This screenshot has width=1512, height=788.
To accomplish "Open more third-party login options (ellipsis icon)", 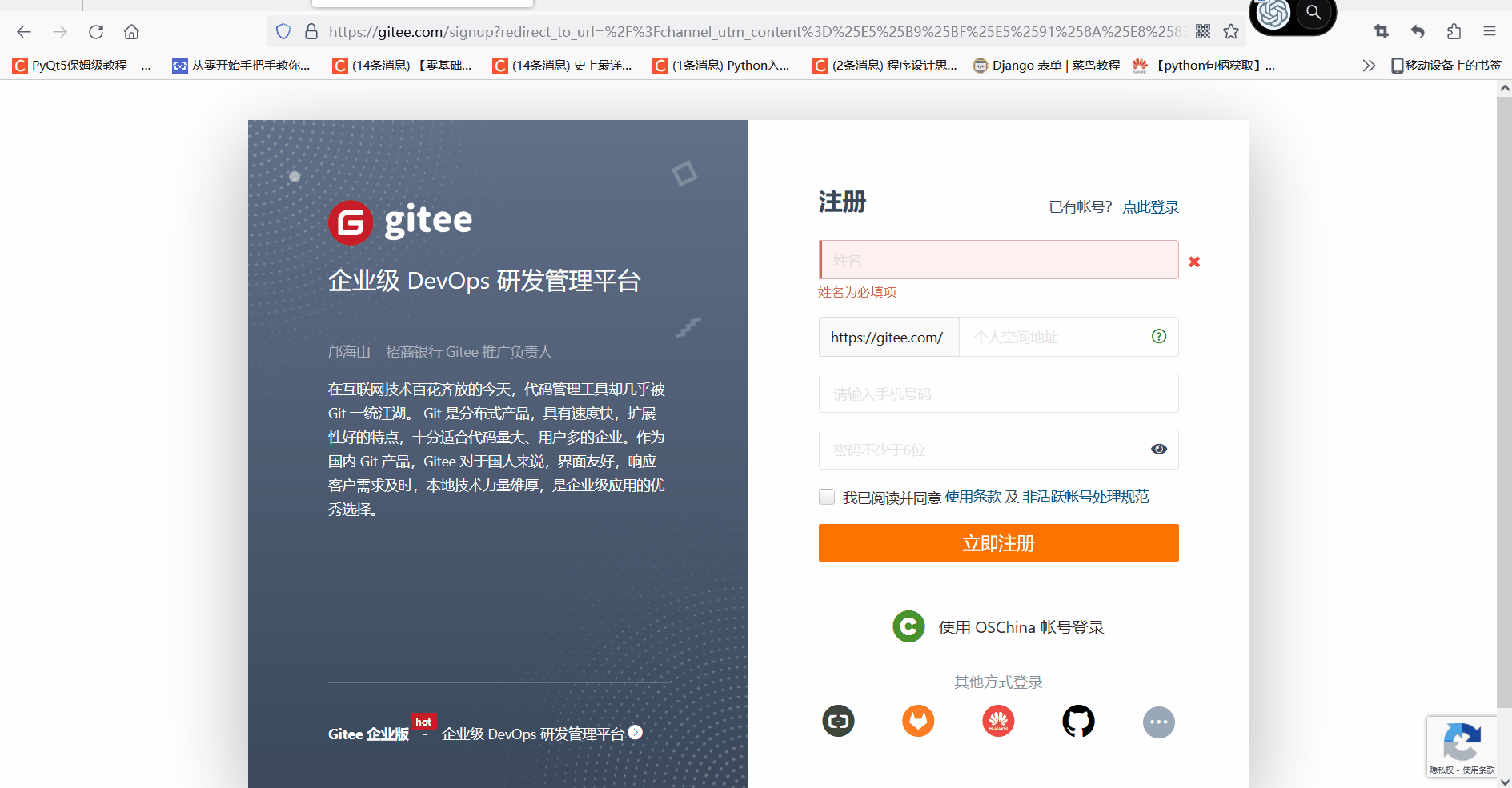I will pos(1158,721).
